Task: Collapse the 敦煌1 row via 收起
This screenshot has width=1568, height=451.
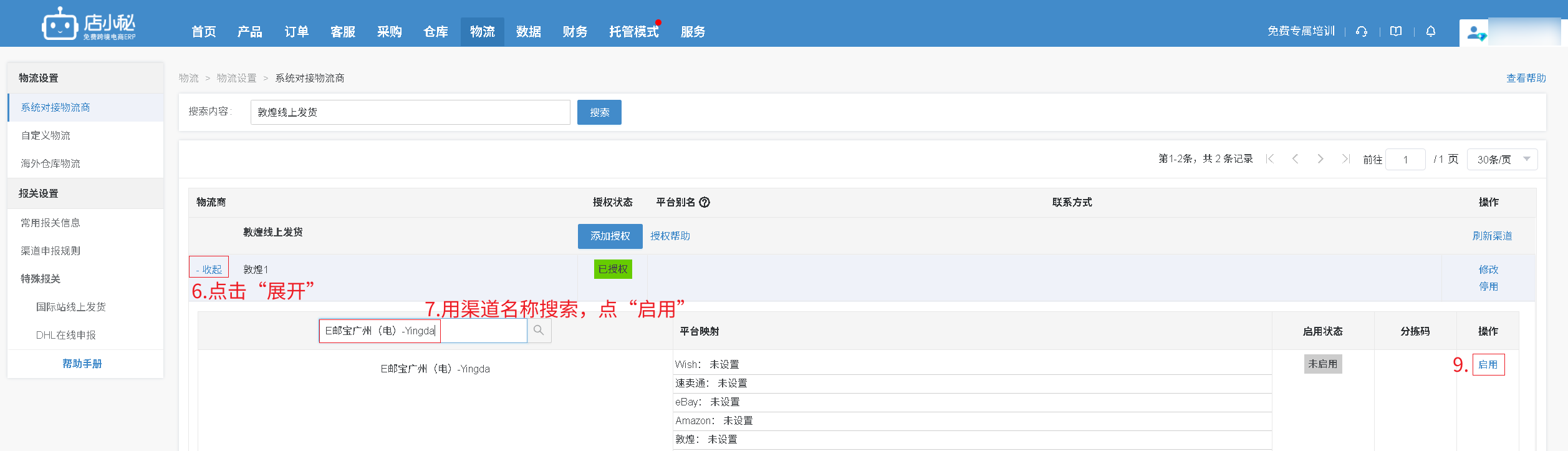Action: [209, 269]
